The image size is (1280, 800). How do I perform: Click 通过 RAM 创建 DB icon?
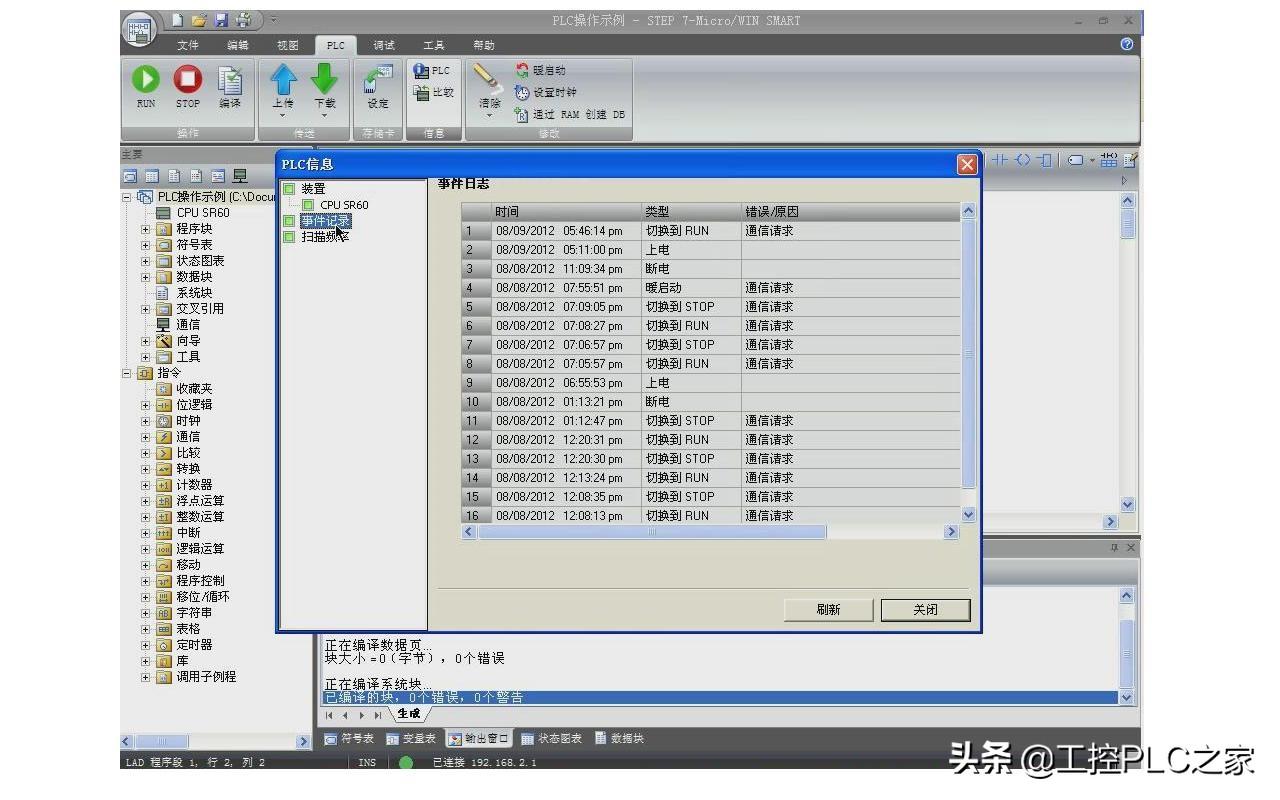[522, 114]
